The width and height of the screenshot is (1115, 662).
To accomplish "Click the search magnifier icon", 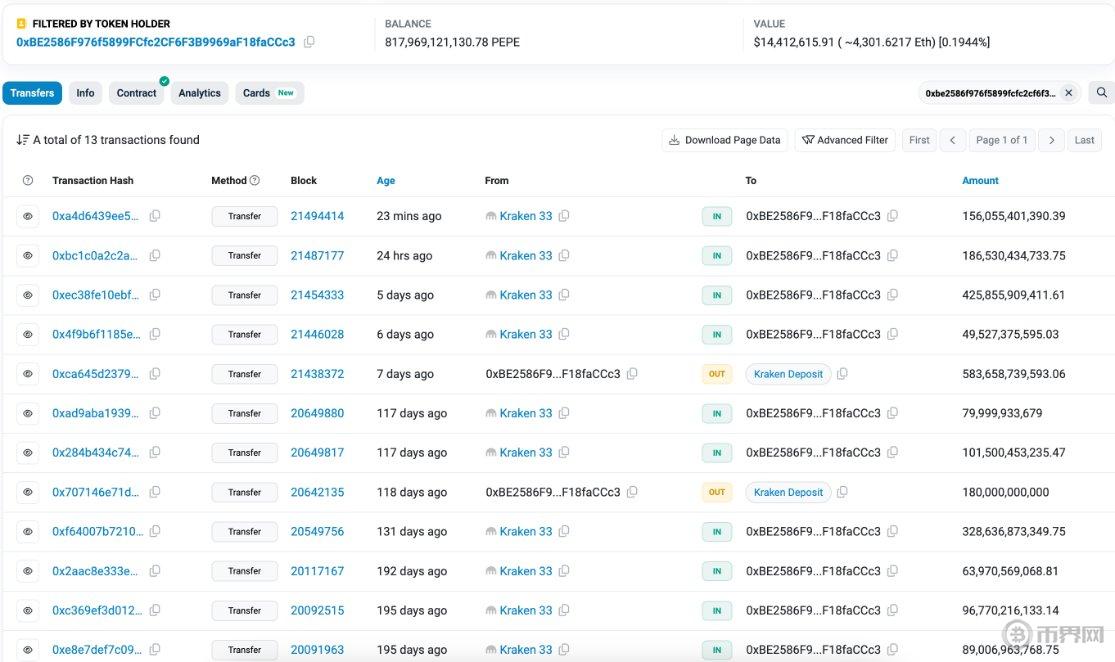I will pos(1101,93).
